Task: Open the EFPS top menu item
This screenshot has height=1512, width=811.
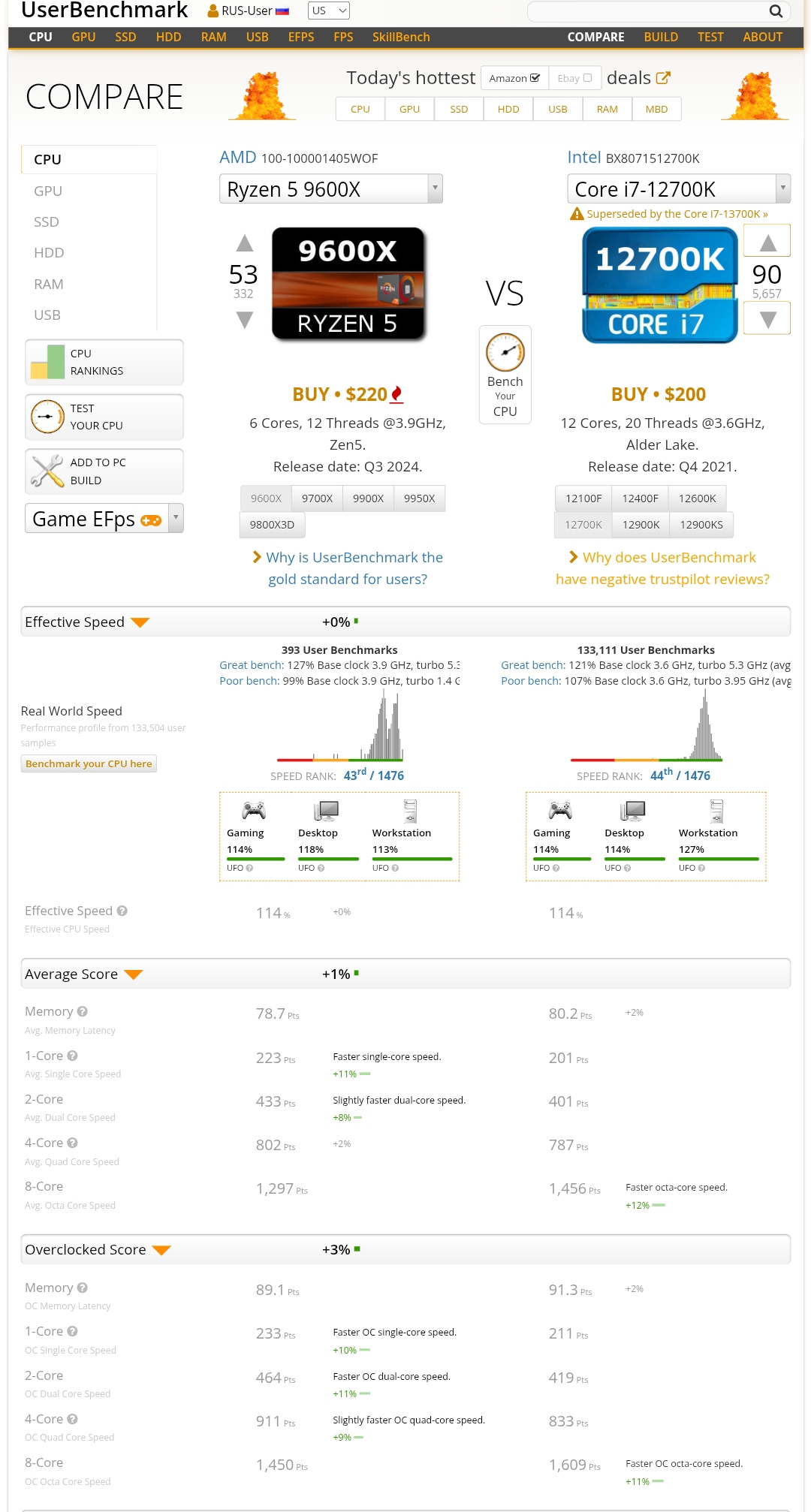Action: pos(301,37)
